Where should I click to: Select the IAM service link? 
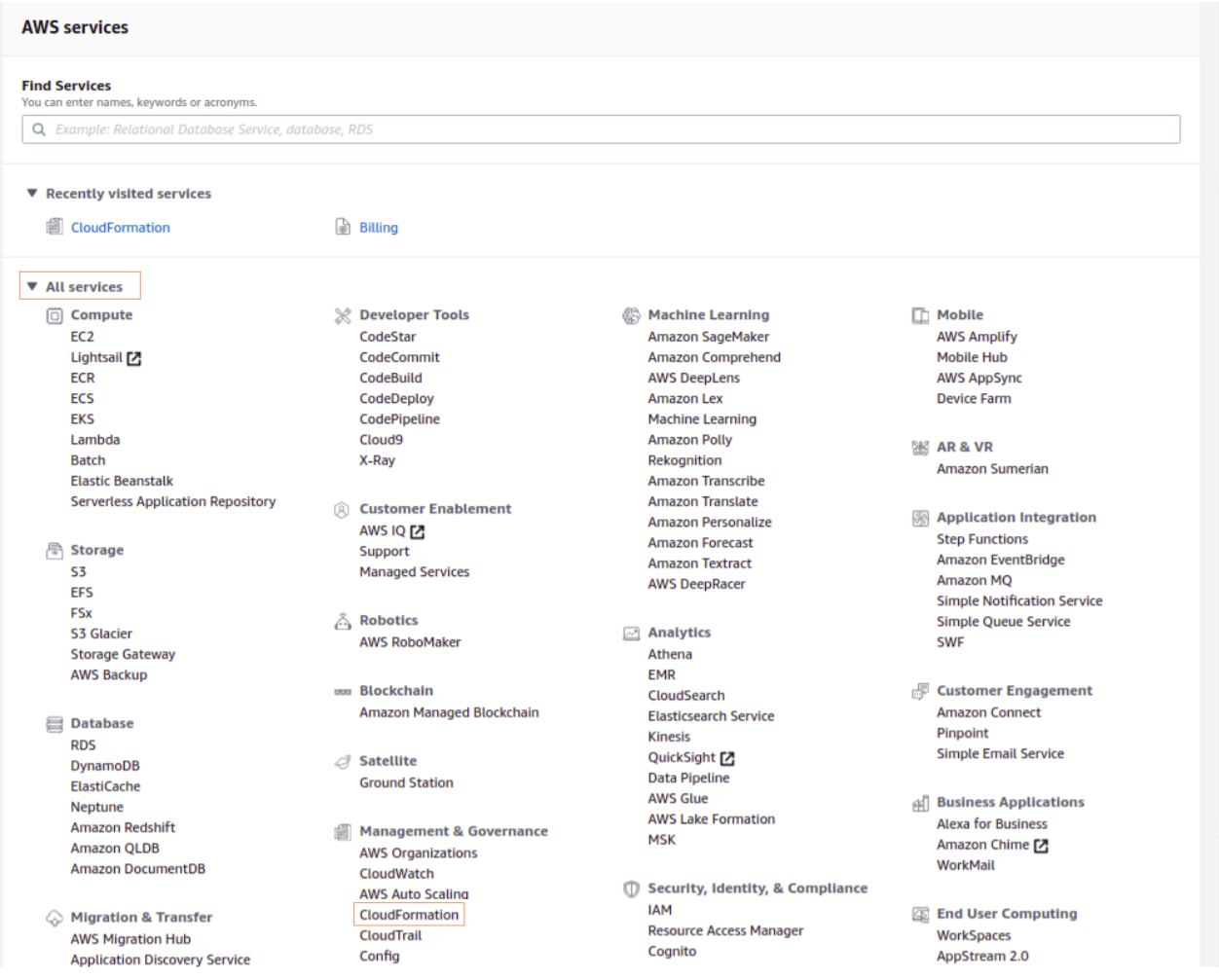tap(659, 910)
